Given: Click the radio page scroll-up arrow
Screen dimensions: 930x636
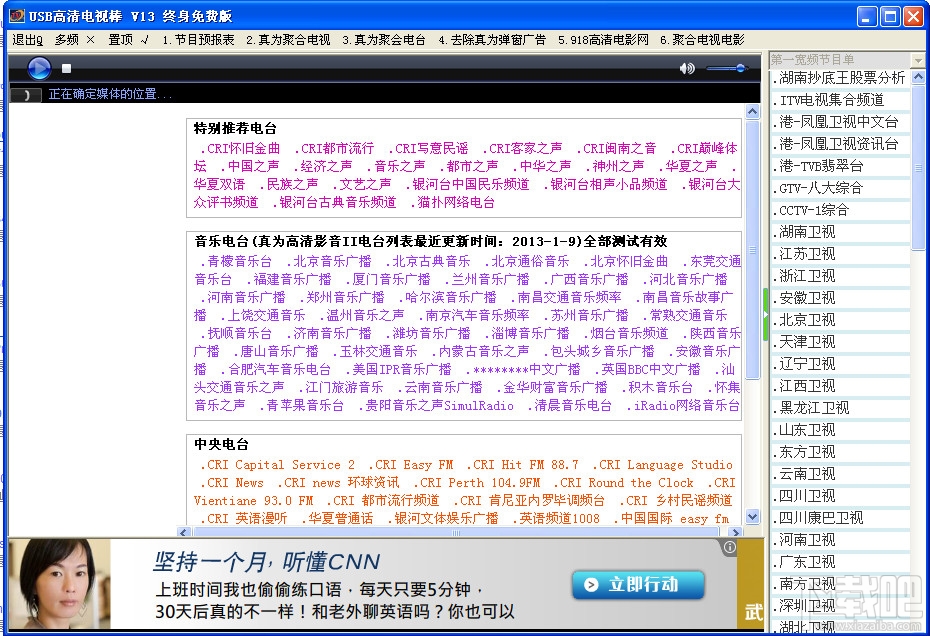Looking at the screenshot, I should click(x=753, y=112).
